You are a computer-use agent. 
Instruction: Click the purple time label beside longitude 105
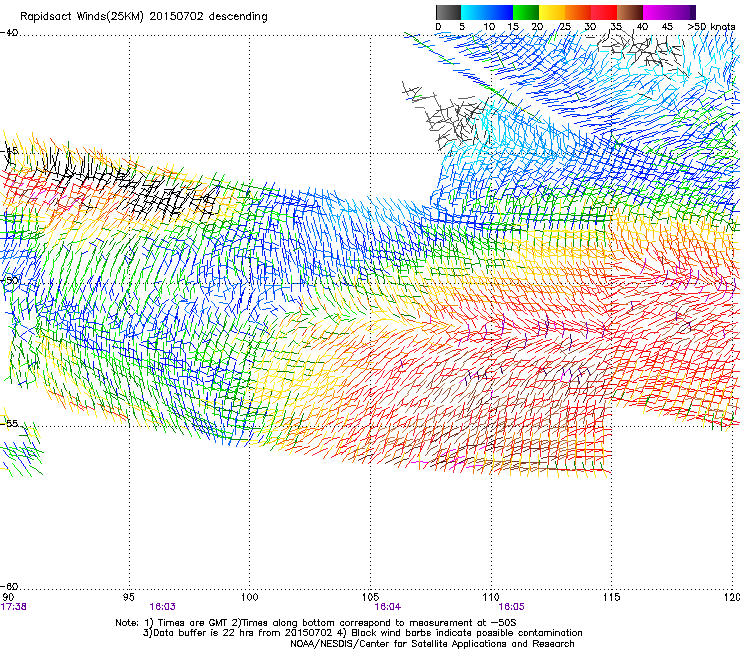coord(388,607)
